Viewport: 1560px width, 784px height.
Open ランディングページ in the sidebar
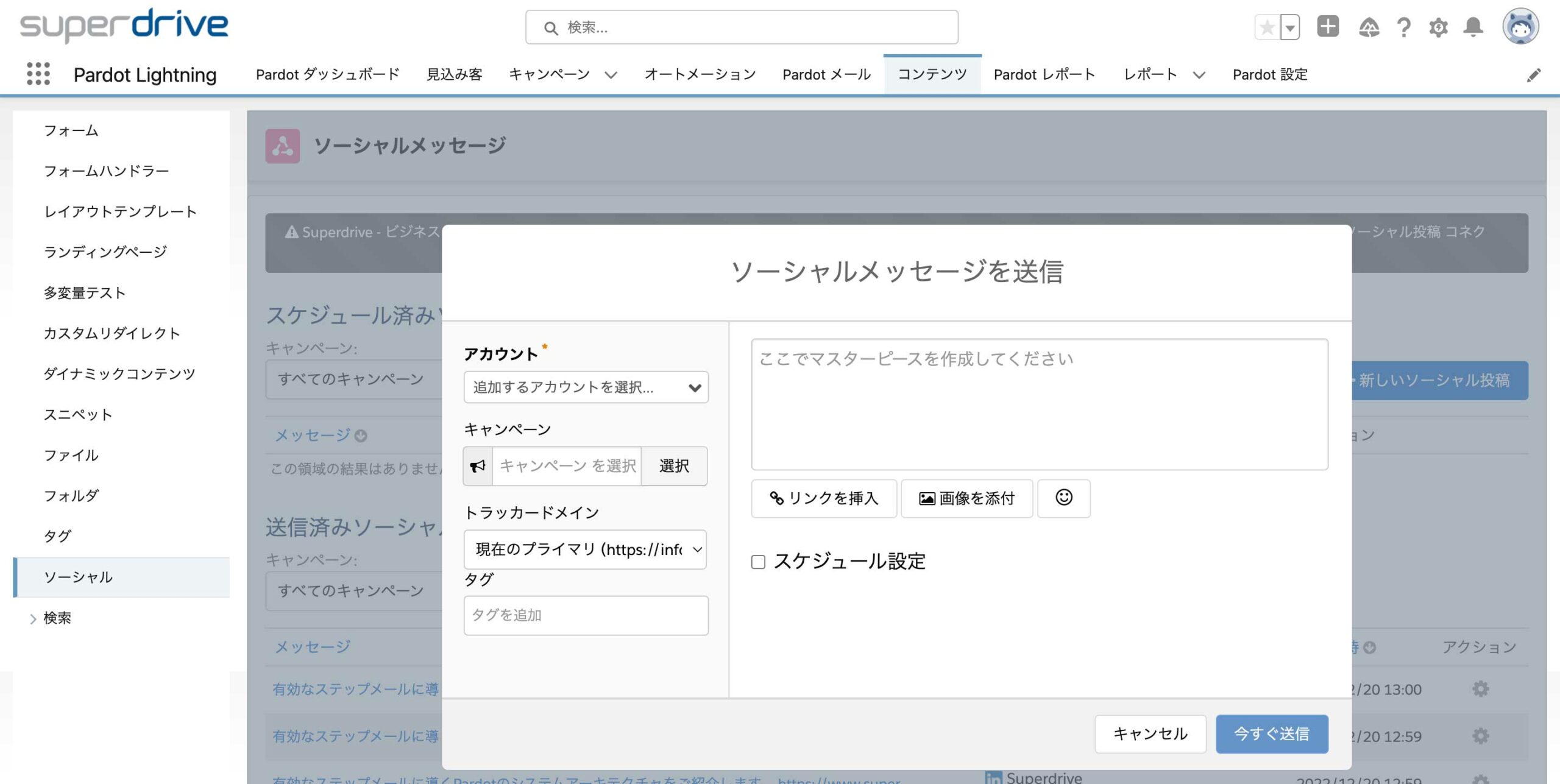tap(105, 252)
